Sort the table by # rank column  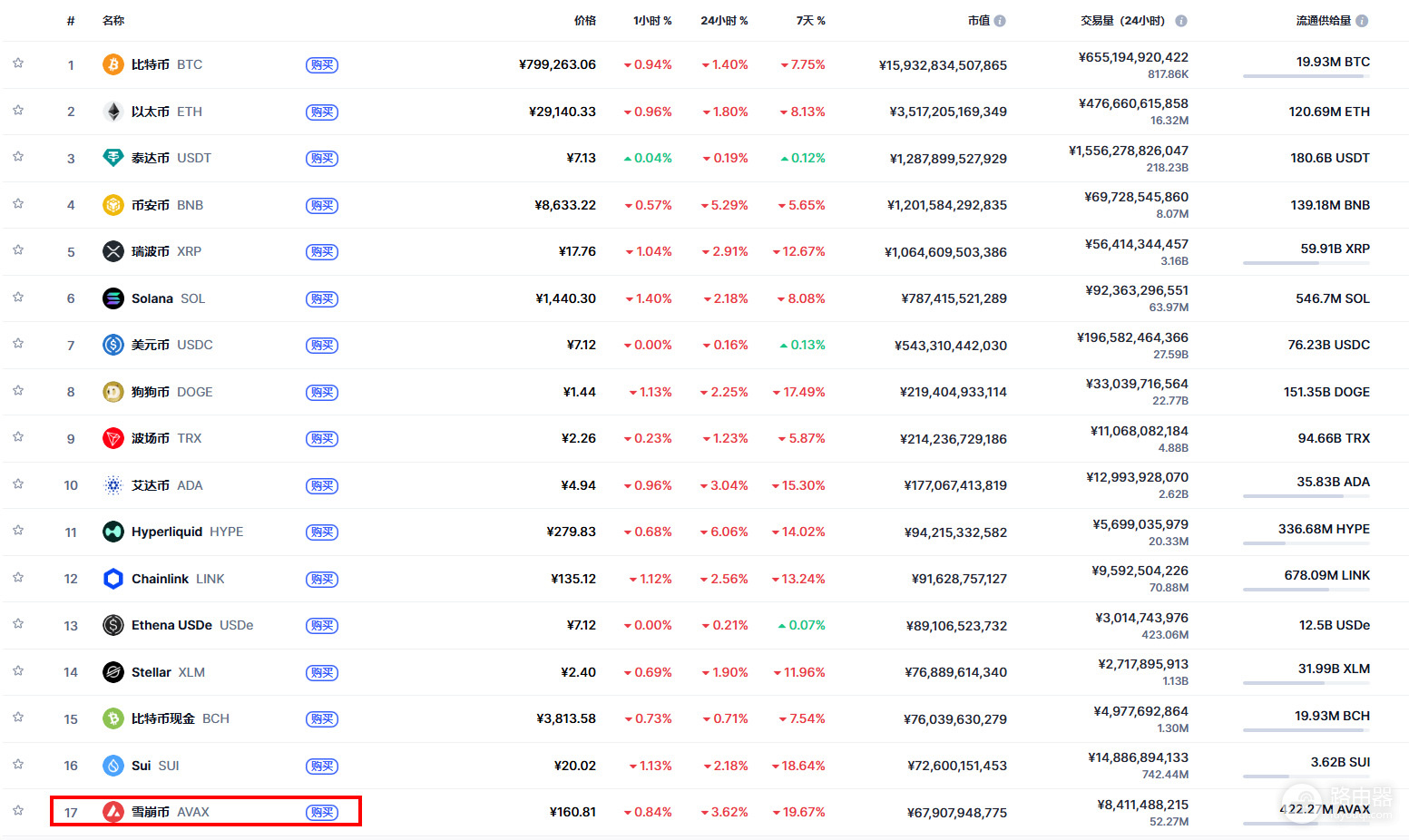click(71, 21)
